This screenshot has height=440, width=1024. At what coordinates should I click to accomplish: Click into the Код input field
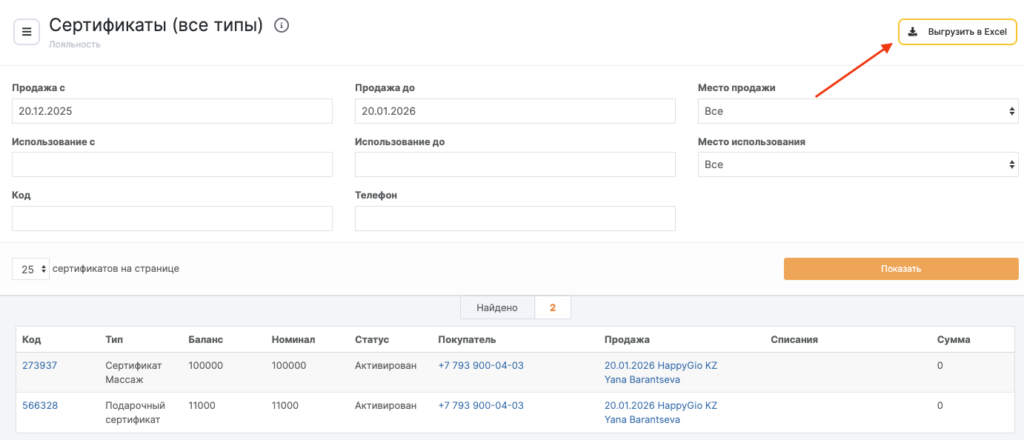[x=172, y=218]
